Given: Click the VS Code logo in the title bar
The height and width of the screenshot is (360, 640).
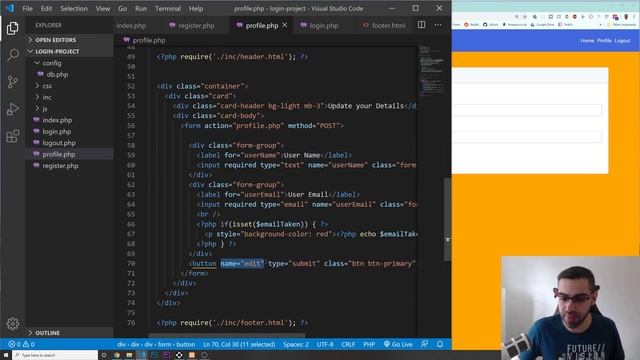Looking at the screenshot, I should tap(10, 8).
